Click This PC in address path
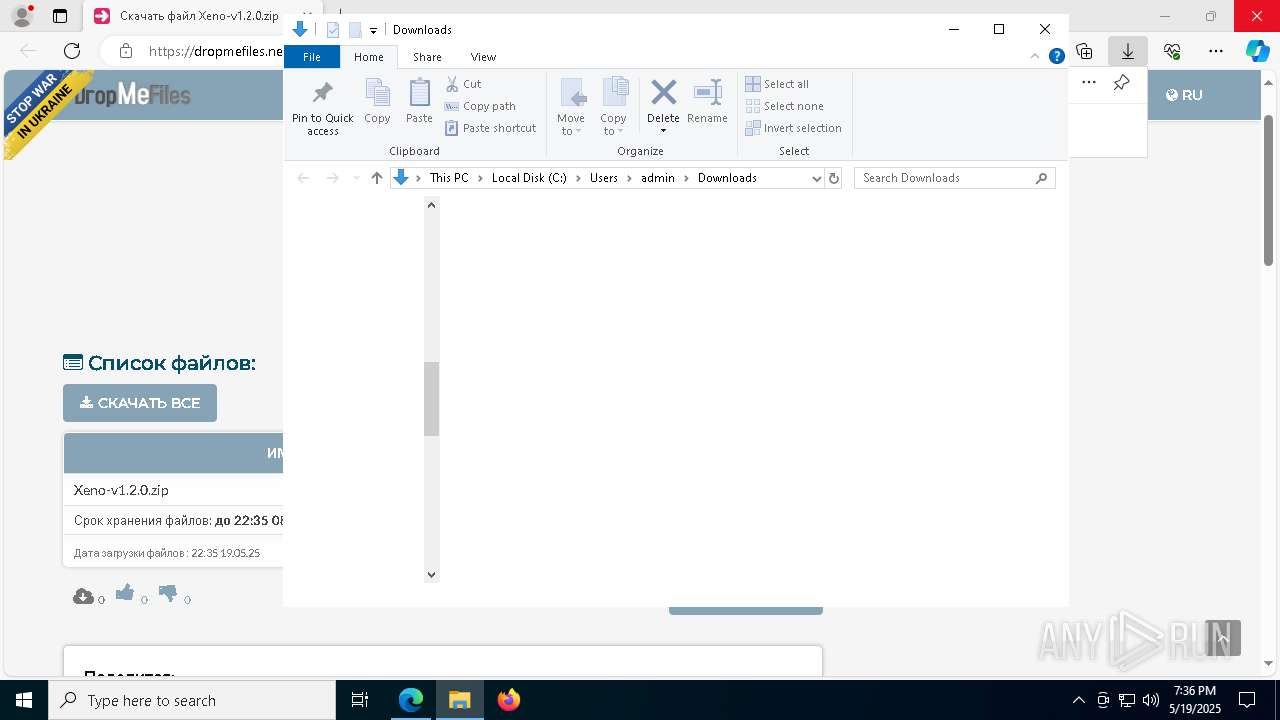1280x720 pixels. 449,178
